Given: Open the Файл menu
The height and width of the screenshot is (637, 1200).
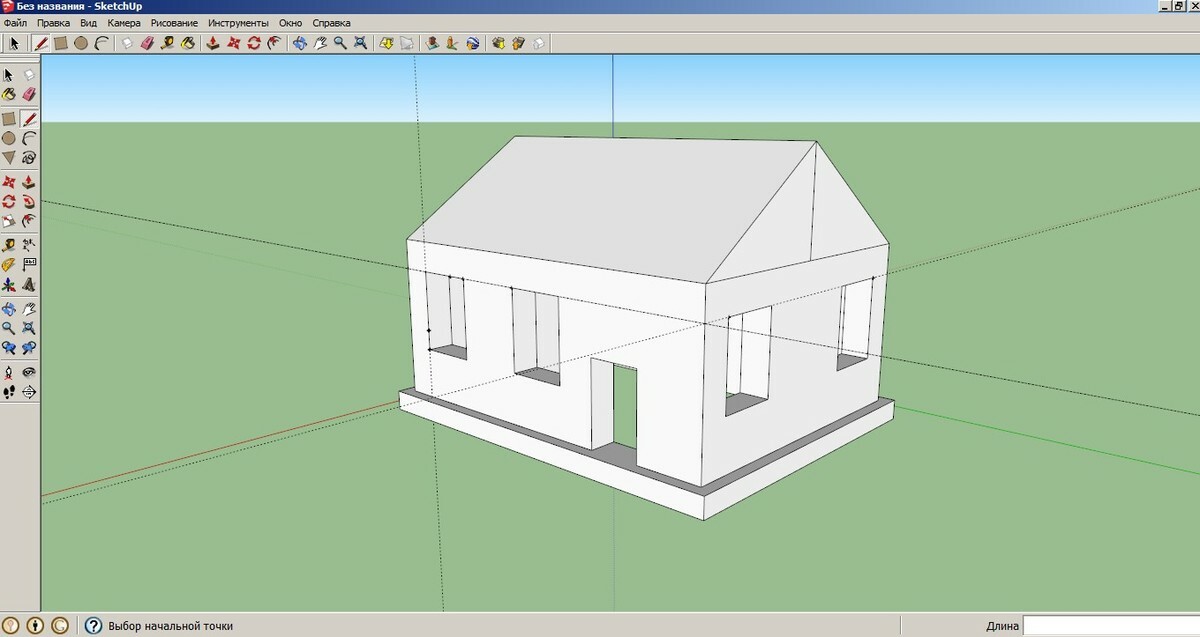Looking at the screenshot, I should coord(15,22).
